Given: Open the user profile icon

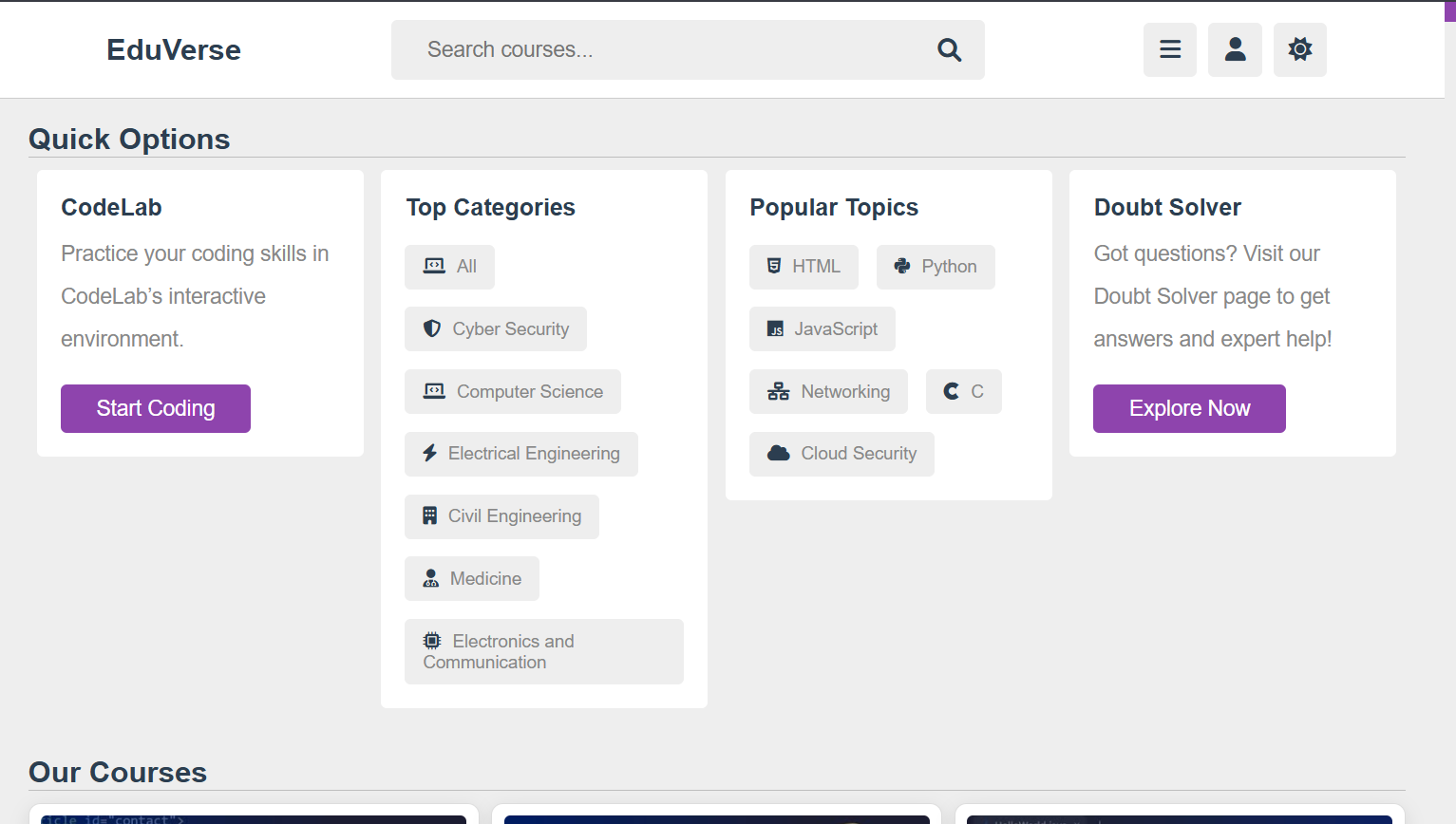Looking at the screenshot, I should [x=1235, y=49].
